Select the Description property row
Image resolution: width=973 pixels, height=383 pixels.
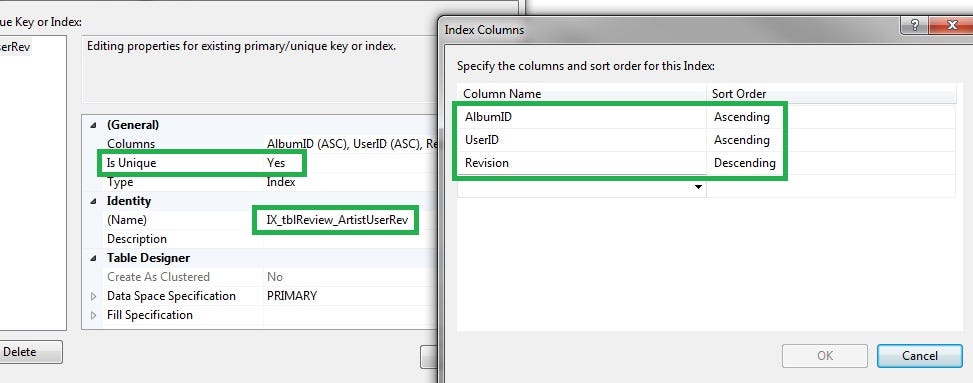pos(261,239)
